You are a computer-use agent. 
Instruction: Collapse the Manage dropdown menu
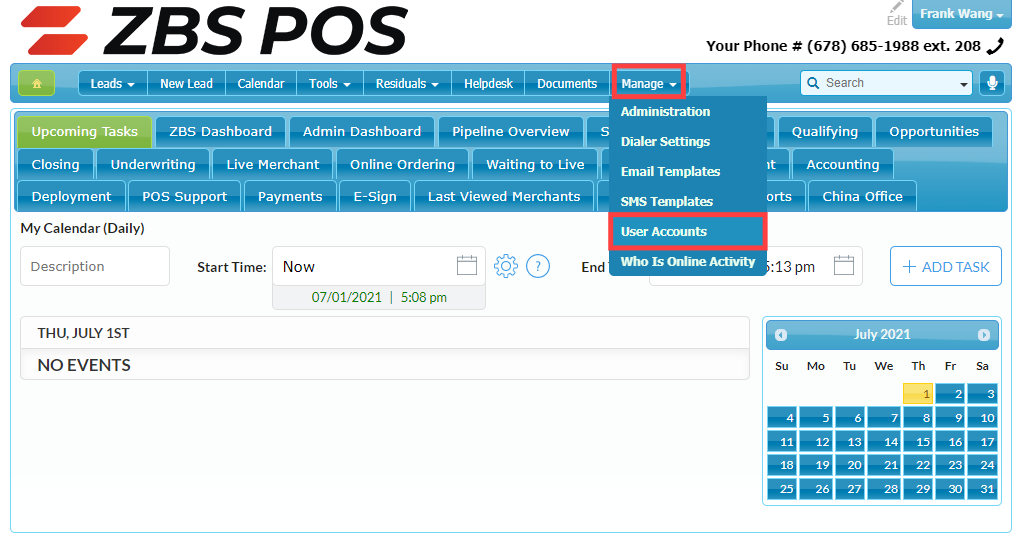pyautogui.click(x=649, y=83)
